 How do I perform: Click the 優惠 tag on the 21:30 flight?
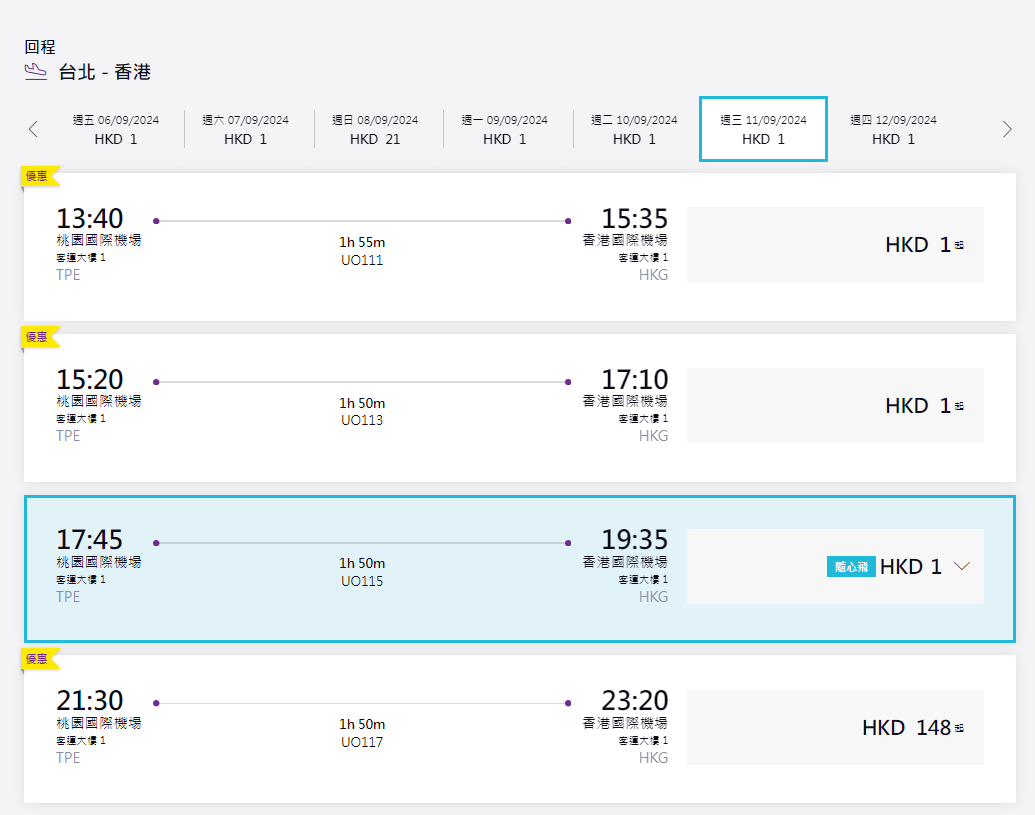click(38, 658)
